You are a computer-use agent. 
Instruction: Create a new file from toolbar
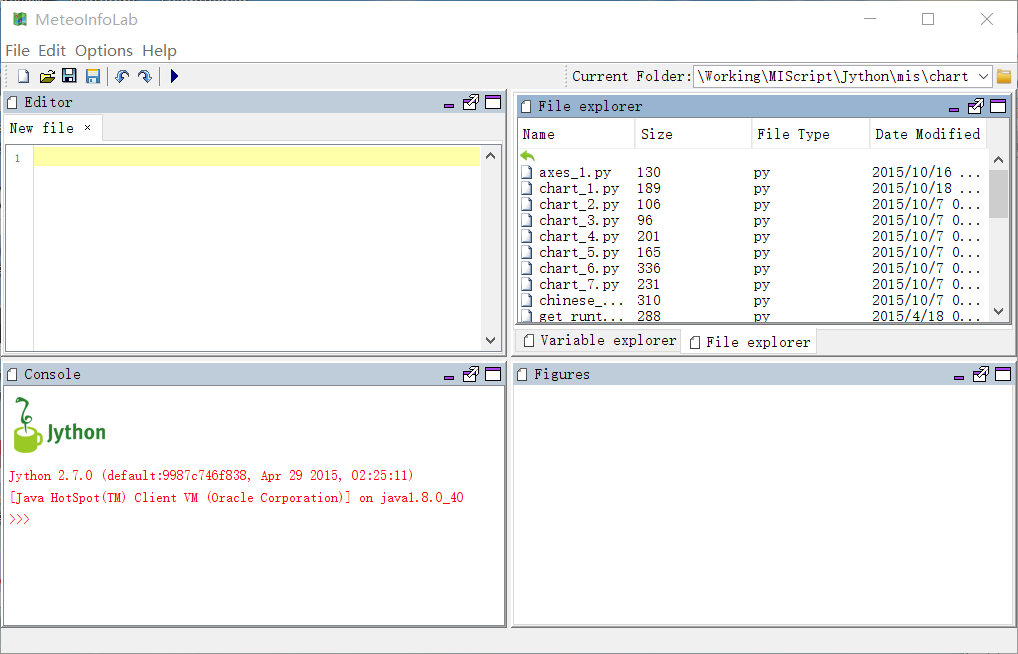point(23,76)
